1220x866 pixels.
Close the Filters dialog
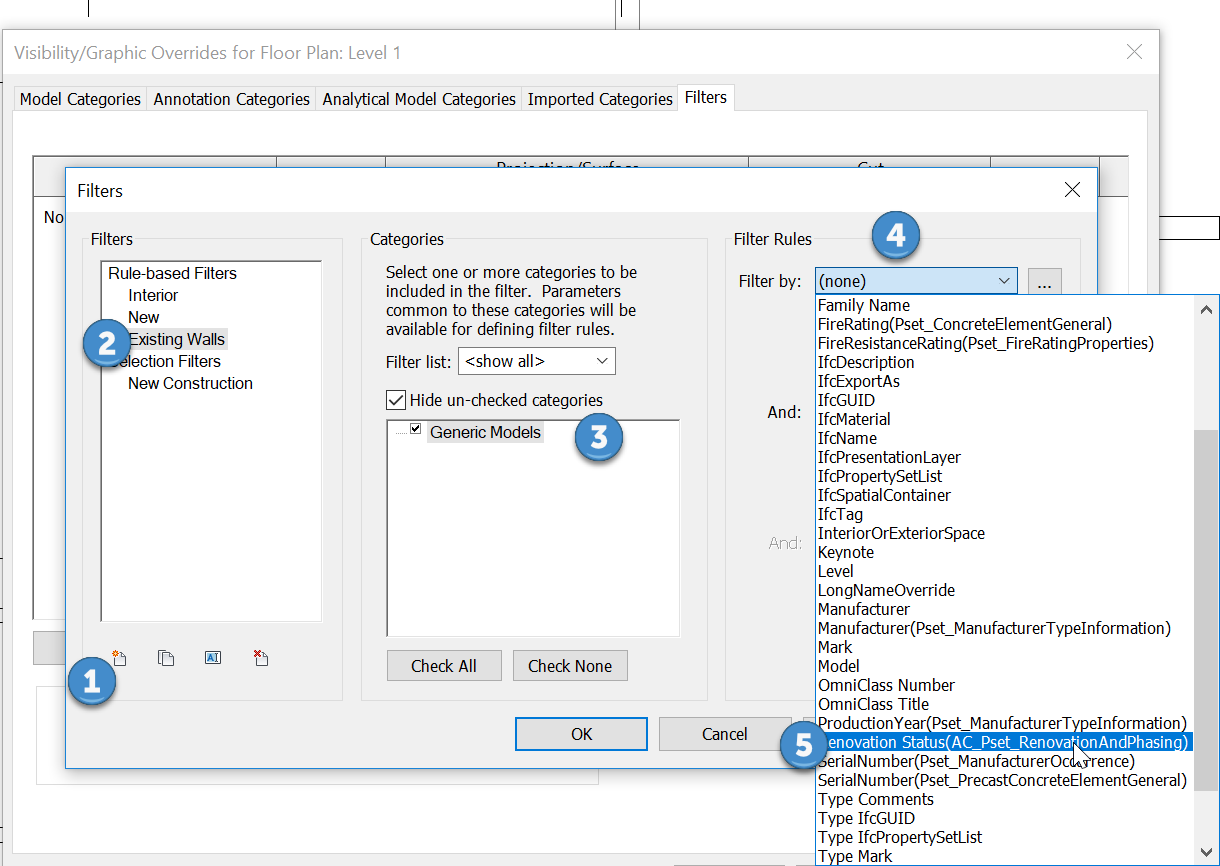pos(1072,189)
